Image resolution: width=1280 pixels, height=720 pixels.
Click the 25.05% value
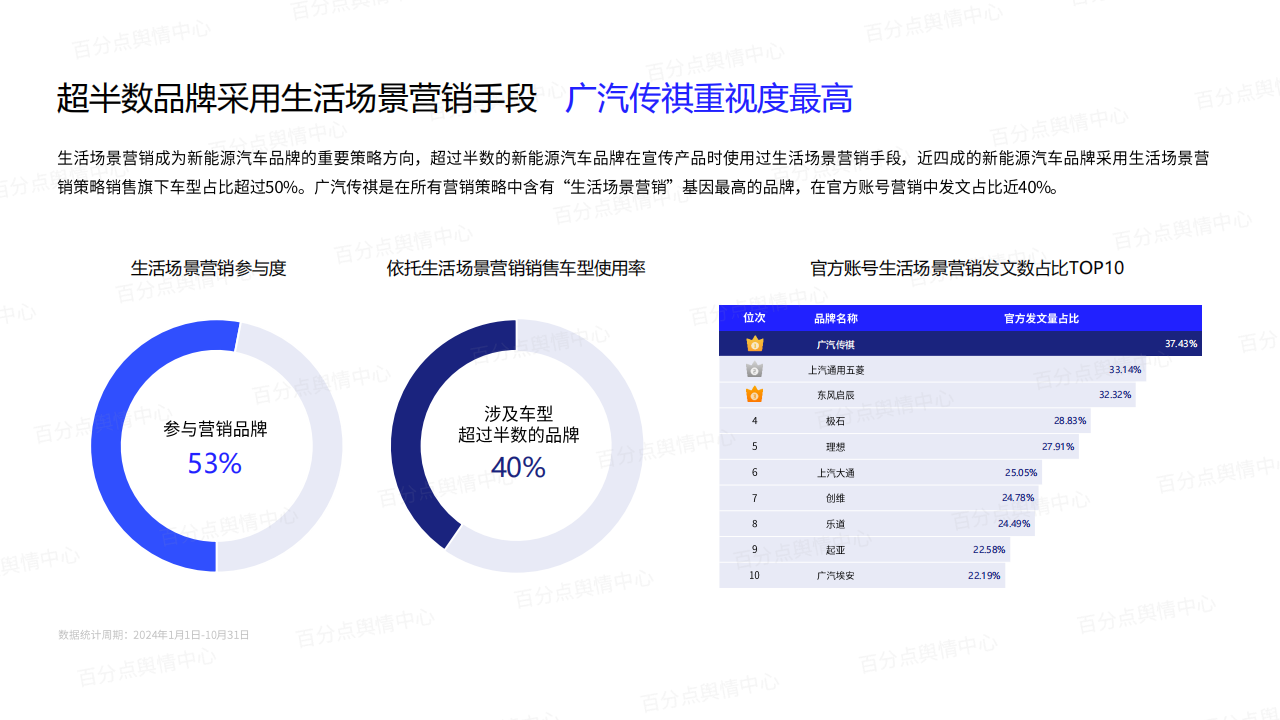(x=1021, y=473)
